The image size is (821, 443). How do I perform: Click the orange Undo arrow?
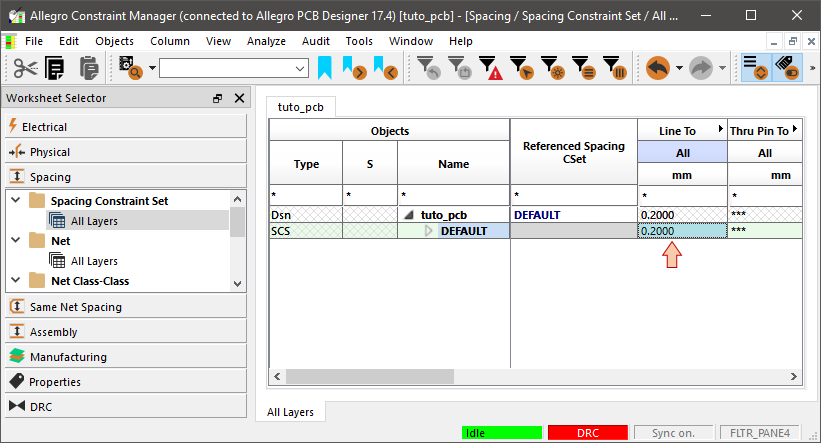(658, 68)
